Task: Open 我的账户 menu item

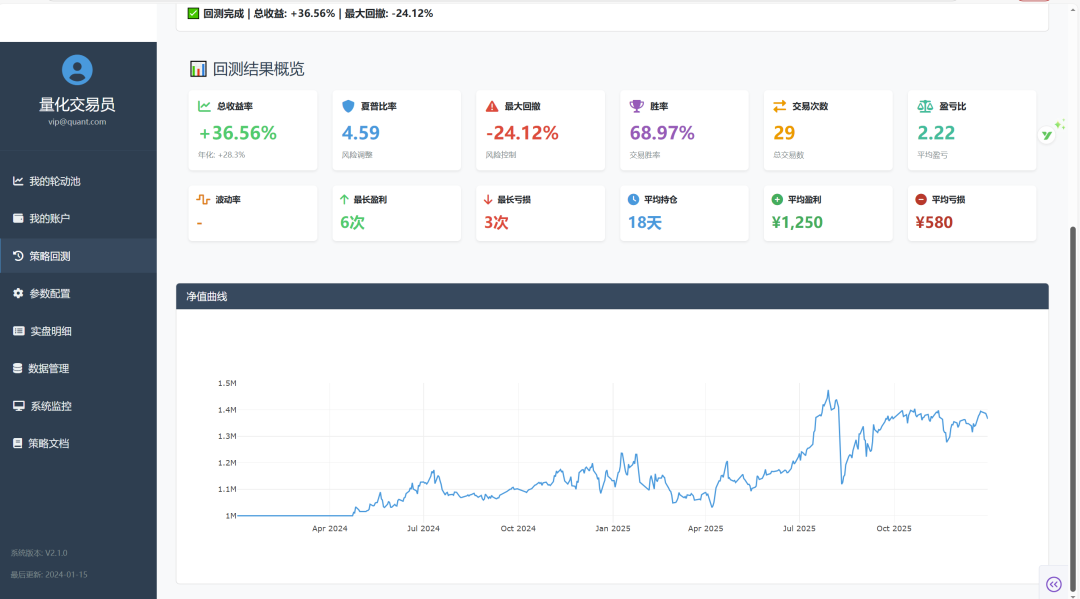Action: [x=49, y=218]
